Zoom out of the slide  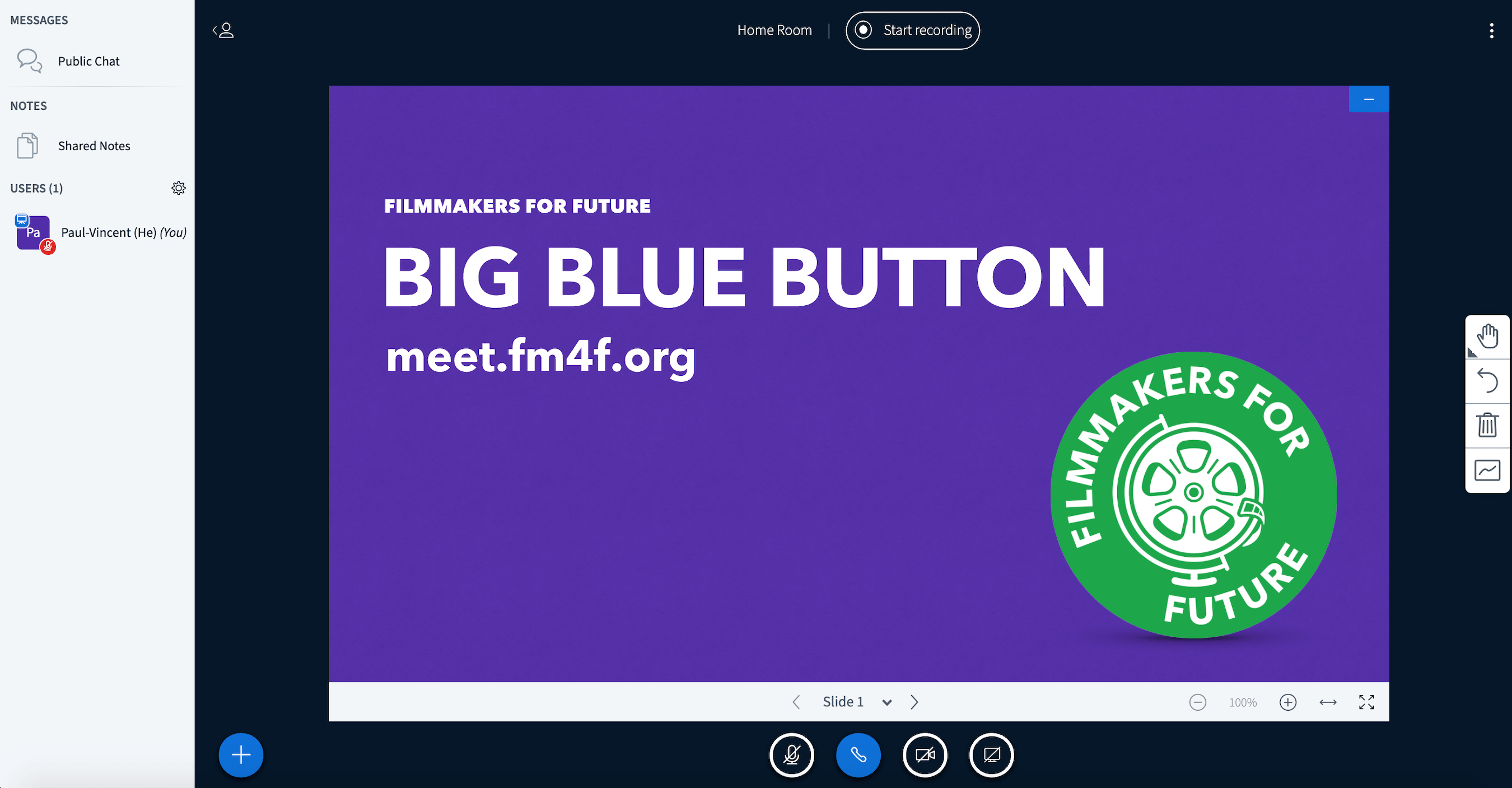coord(1198,702)
